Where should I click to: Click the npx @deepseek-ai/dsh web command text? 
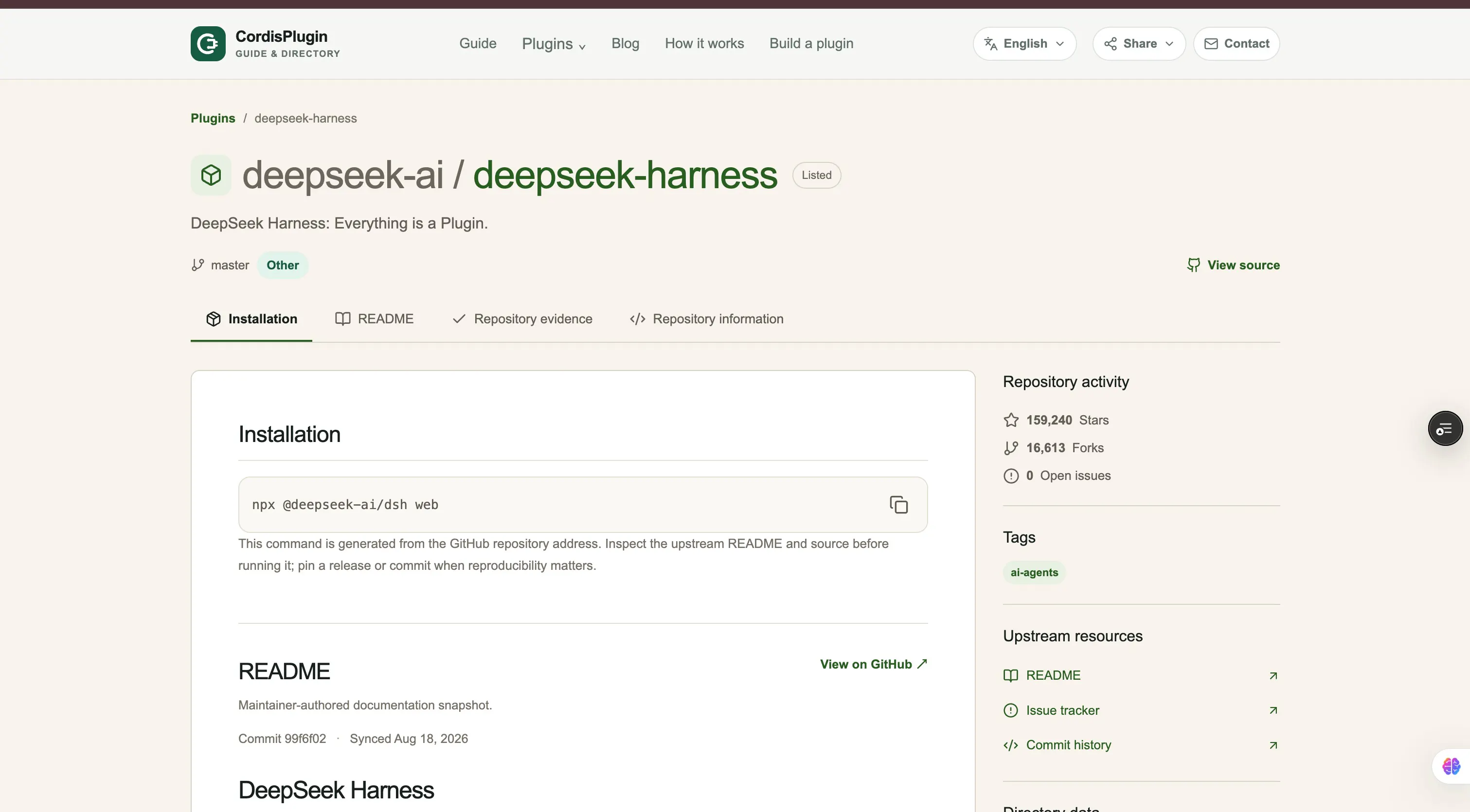tap(345, 505)
